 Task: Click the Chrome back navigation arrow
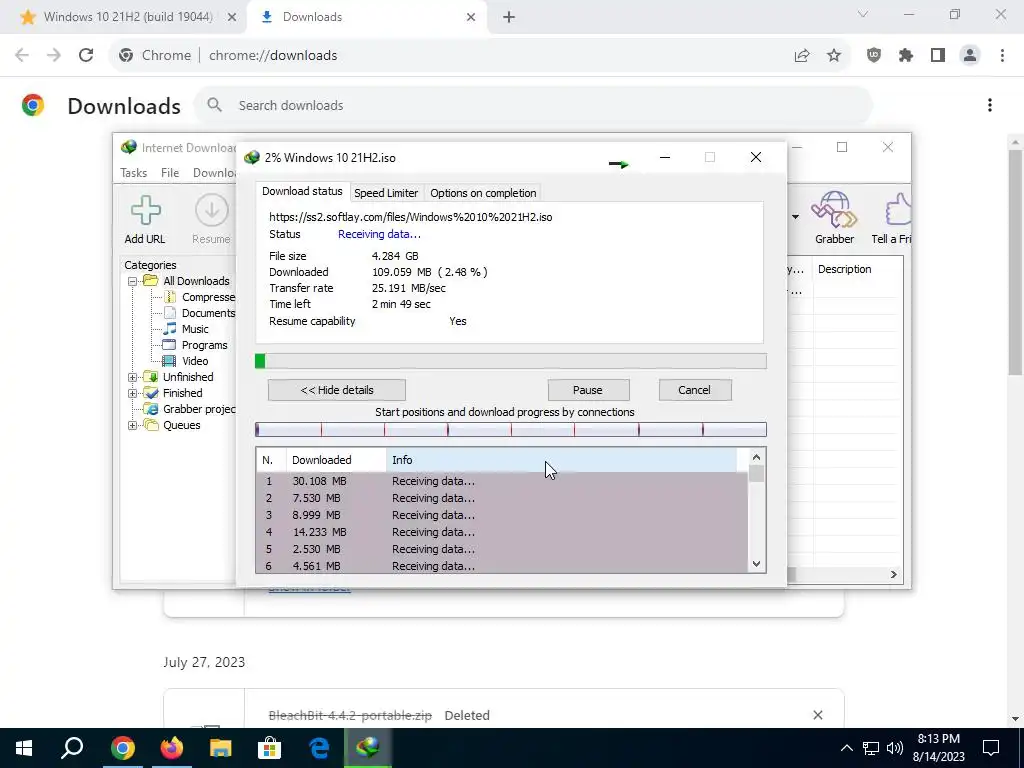tap(22, 56)
